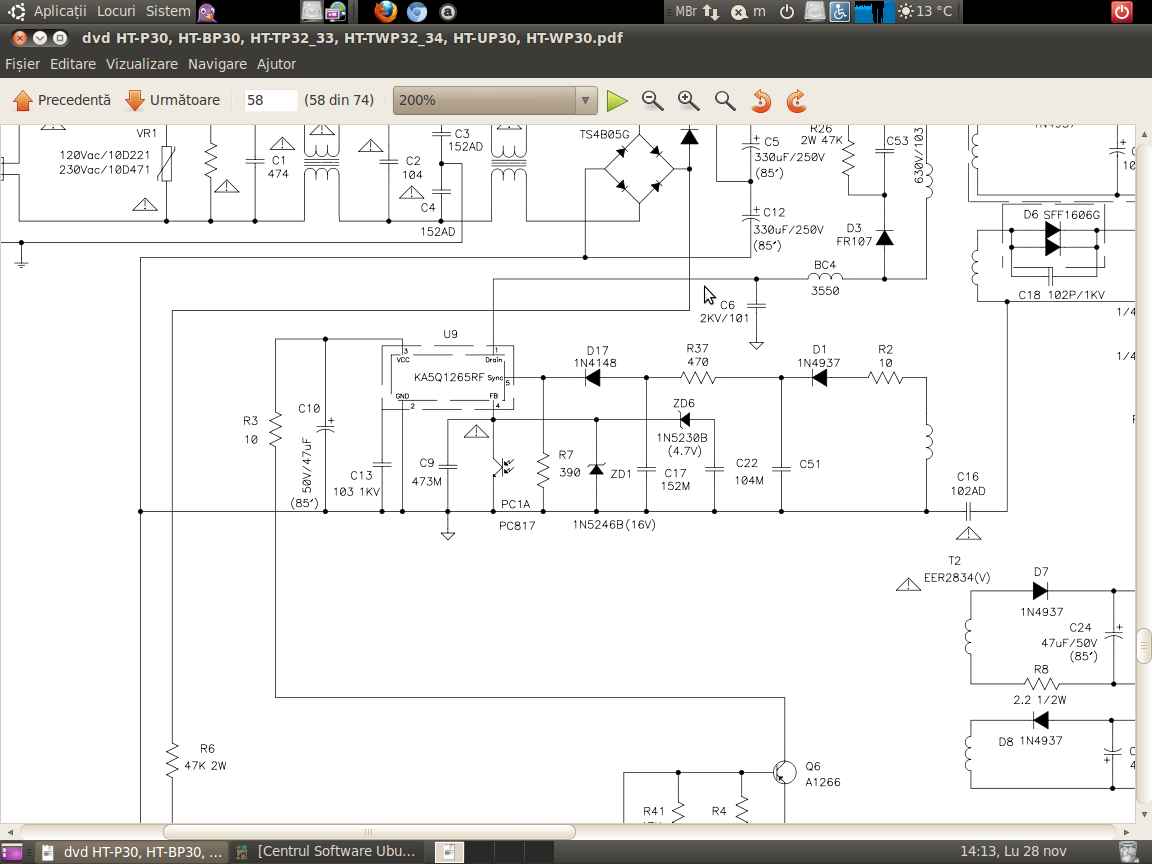Open the 200% zoom level dropdown

pyautogui.click(x=495, y=100)
